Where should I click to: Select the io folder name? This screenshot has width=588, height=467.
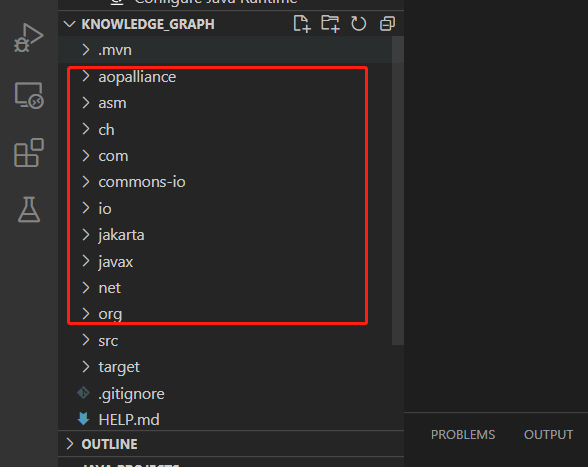point(105,209)
